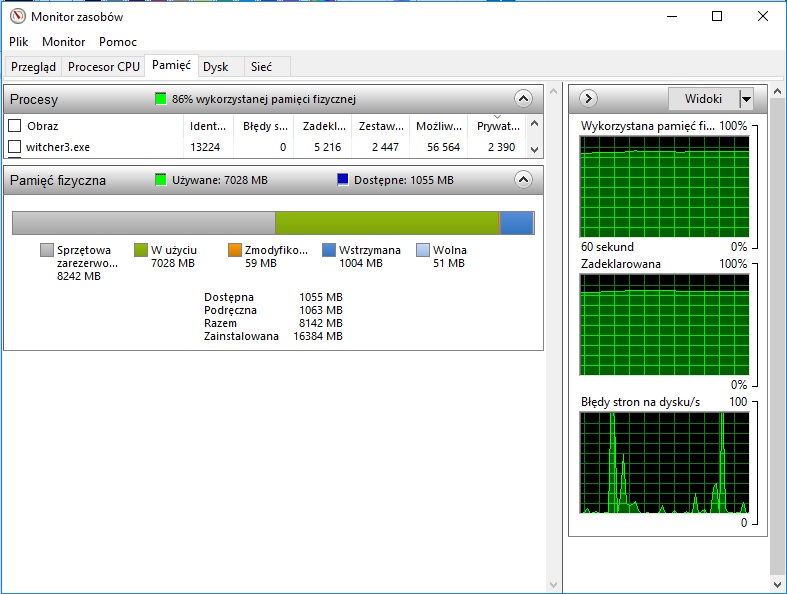Click the green W użyciu legend swatch
The width and height of the screenshot is (787, 594).
141,250
